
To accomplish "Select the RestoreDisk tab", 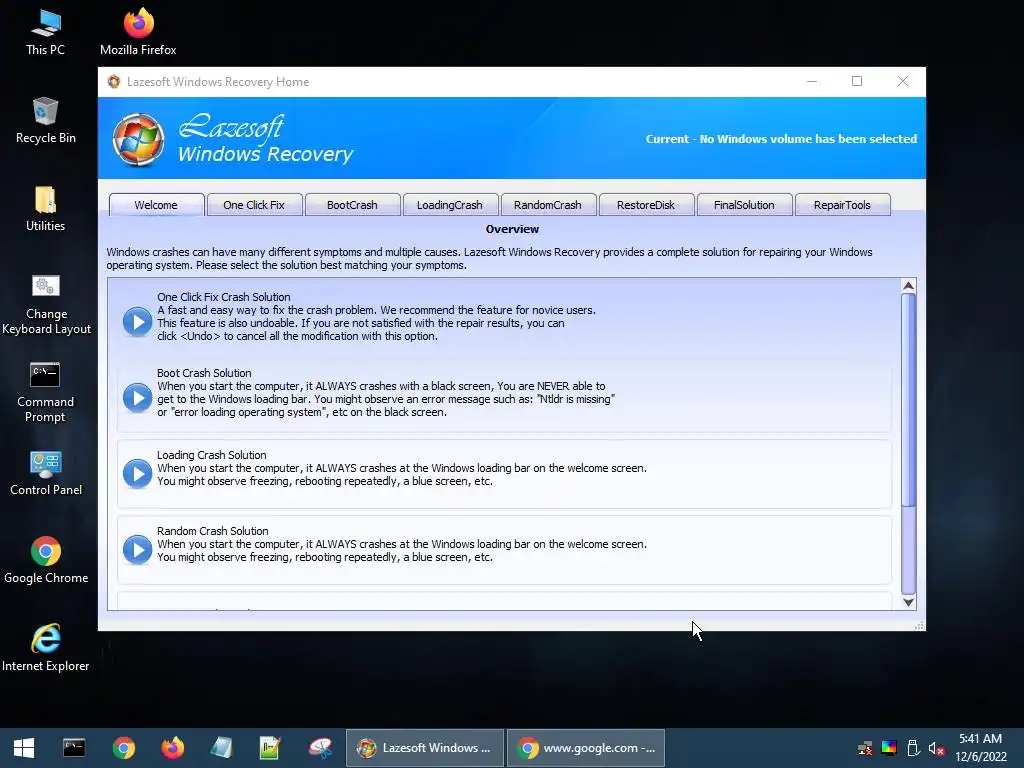I will click(x=646, y=204).
